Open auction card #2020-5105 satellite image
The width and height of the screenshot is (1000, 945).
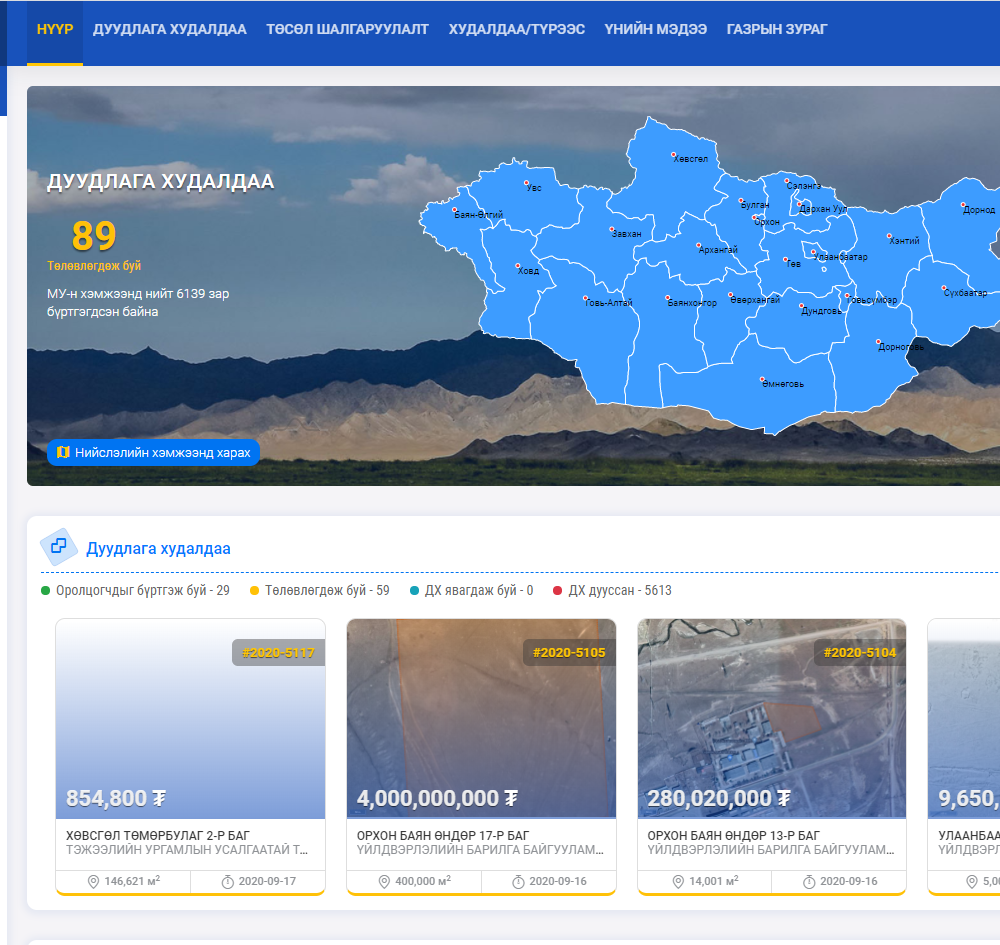pos(482,719)
